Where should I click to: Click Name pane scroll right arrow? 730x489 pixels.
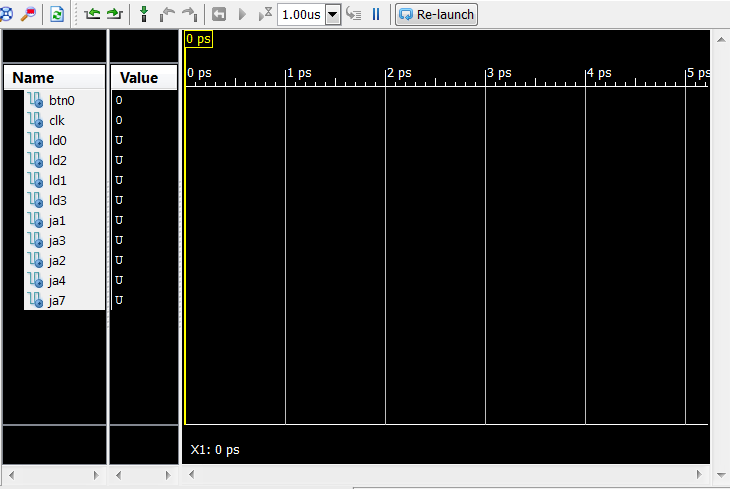tap(96, 475)
